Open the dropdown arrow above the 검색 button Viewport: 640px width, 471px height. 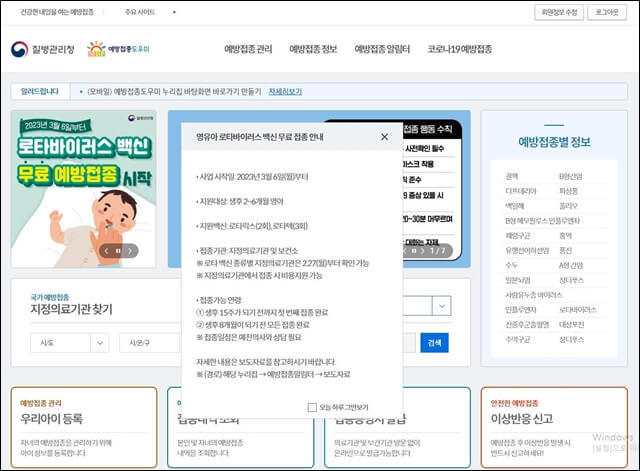(x=442, y=306)
